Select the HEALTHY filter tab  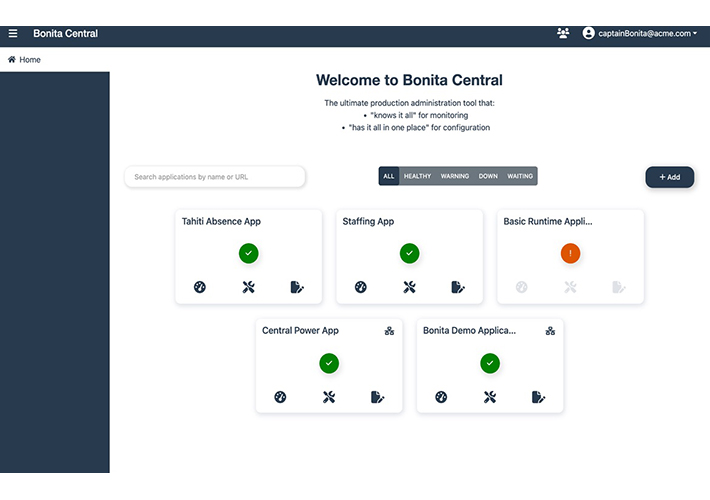(417, 176)
